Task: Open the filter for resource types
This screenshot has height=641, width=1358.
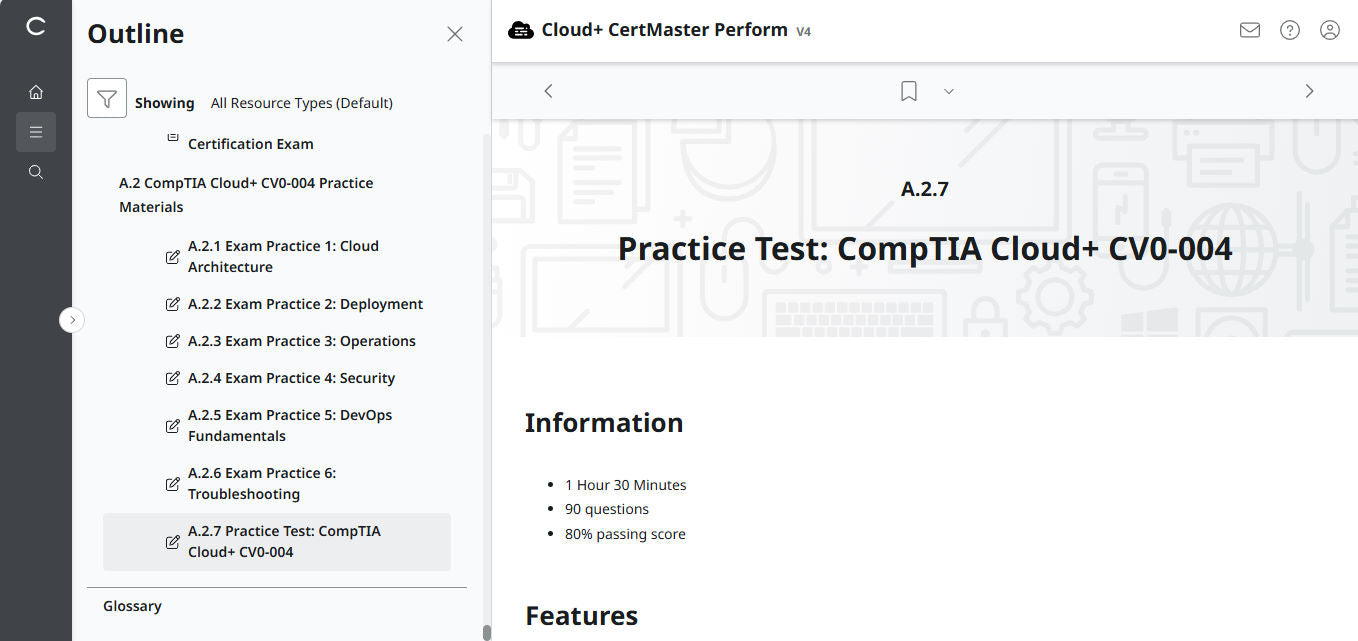Action: click(x=107, y=97)
